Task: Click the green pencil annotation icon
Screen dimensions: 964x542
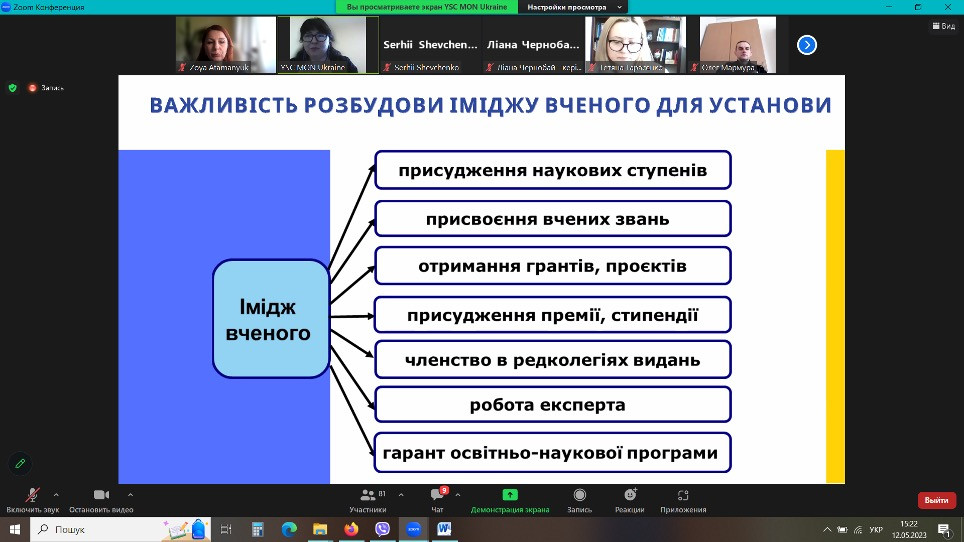Action: point(18,464)
